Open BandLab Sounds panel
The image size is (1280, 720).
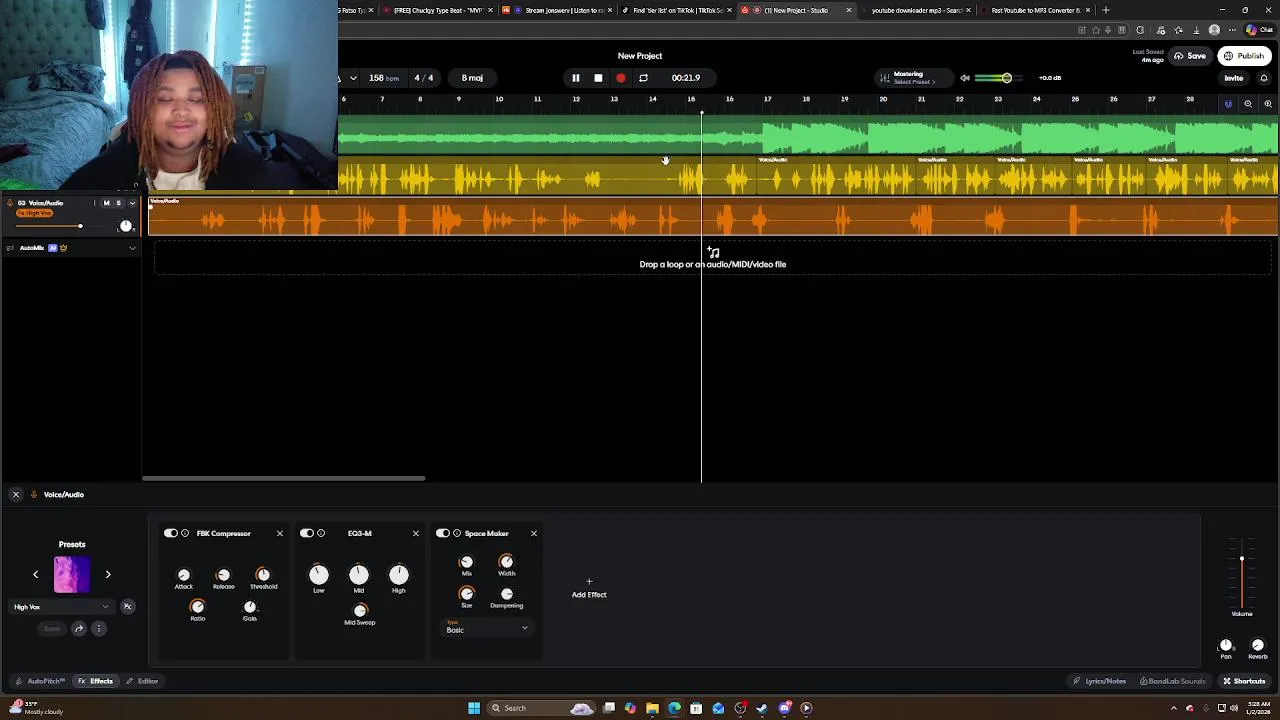point(1173,681)
